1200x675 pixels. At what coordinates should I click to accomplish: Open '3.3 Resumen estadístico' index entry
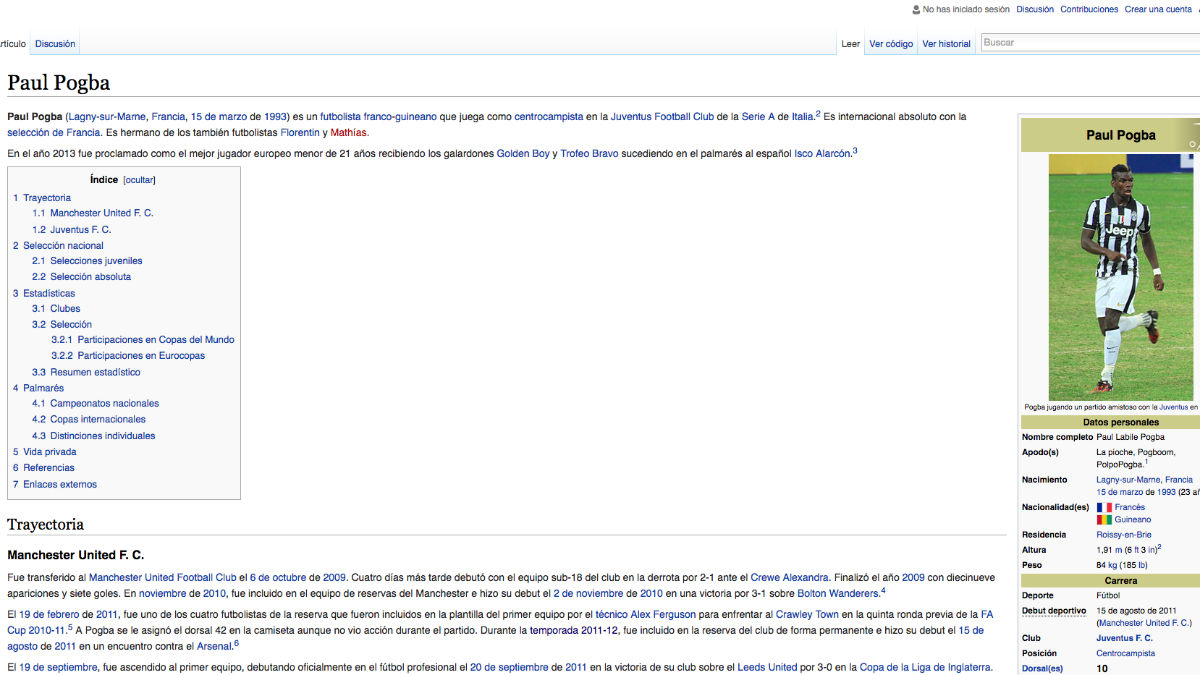coord(86,372)
